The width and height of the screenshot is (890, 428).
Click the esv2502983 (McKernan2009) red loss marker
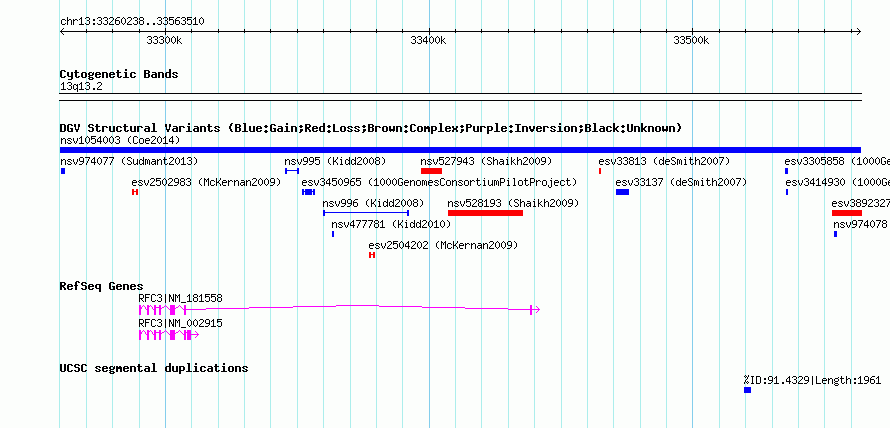tap(135, 192)
